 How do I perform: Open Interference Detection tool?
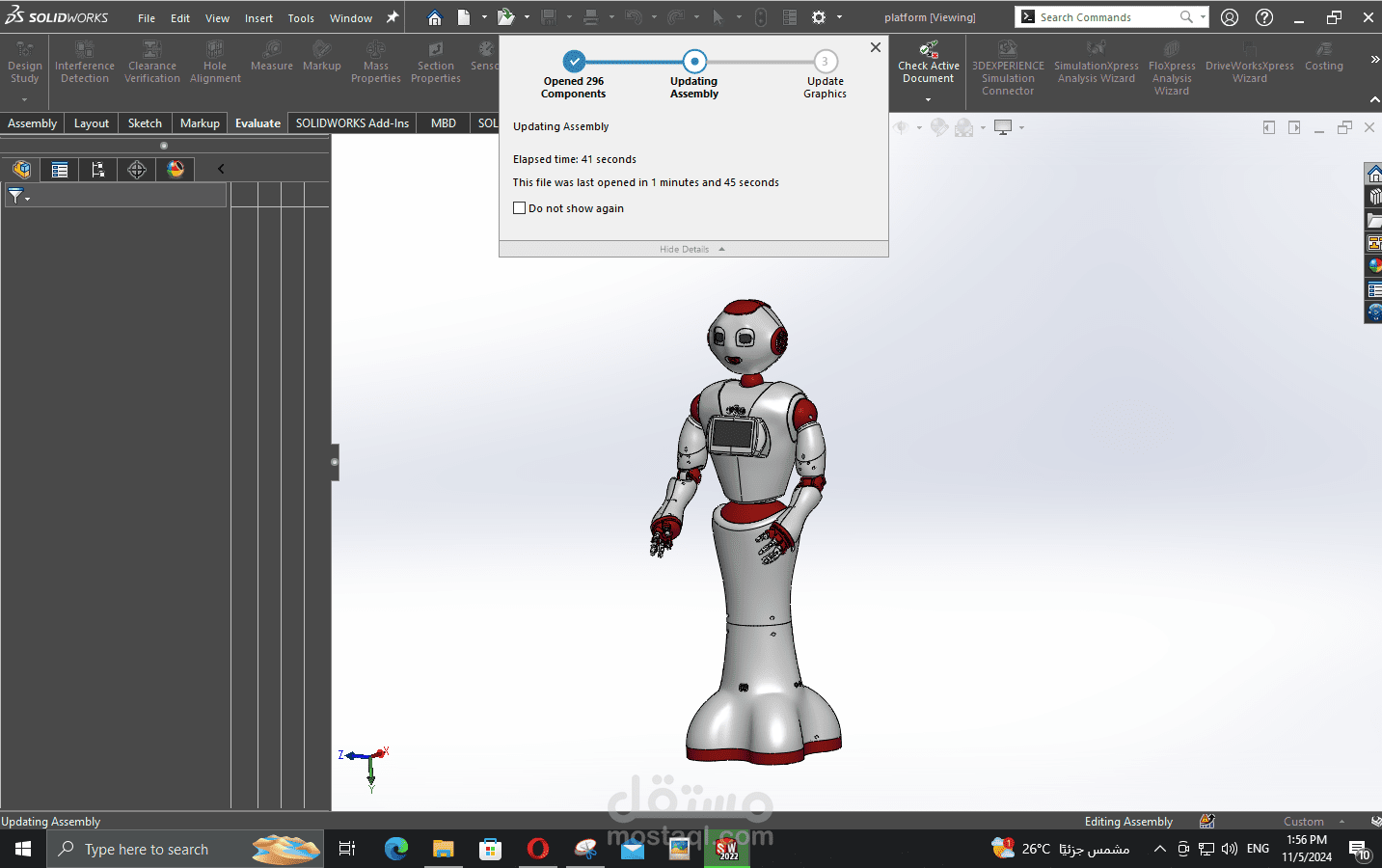[x=85, y=63]
